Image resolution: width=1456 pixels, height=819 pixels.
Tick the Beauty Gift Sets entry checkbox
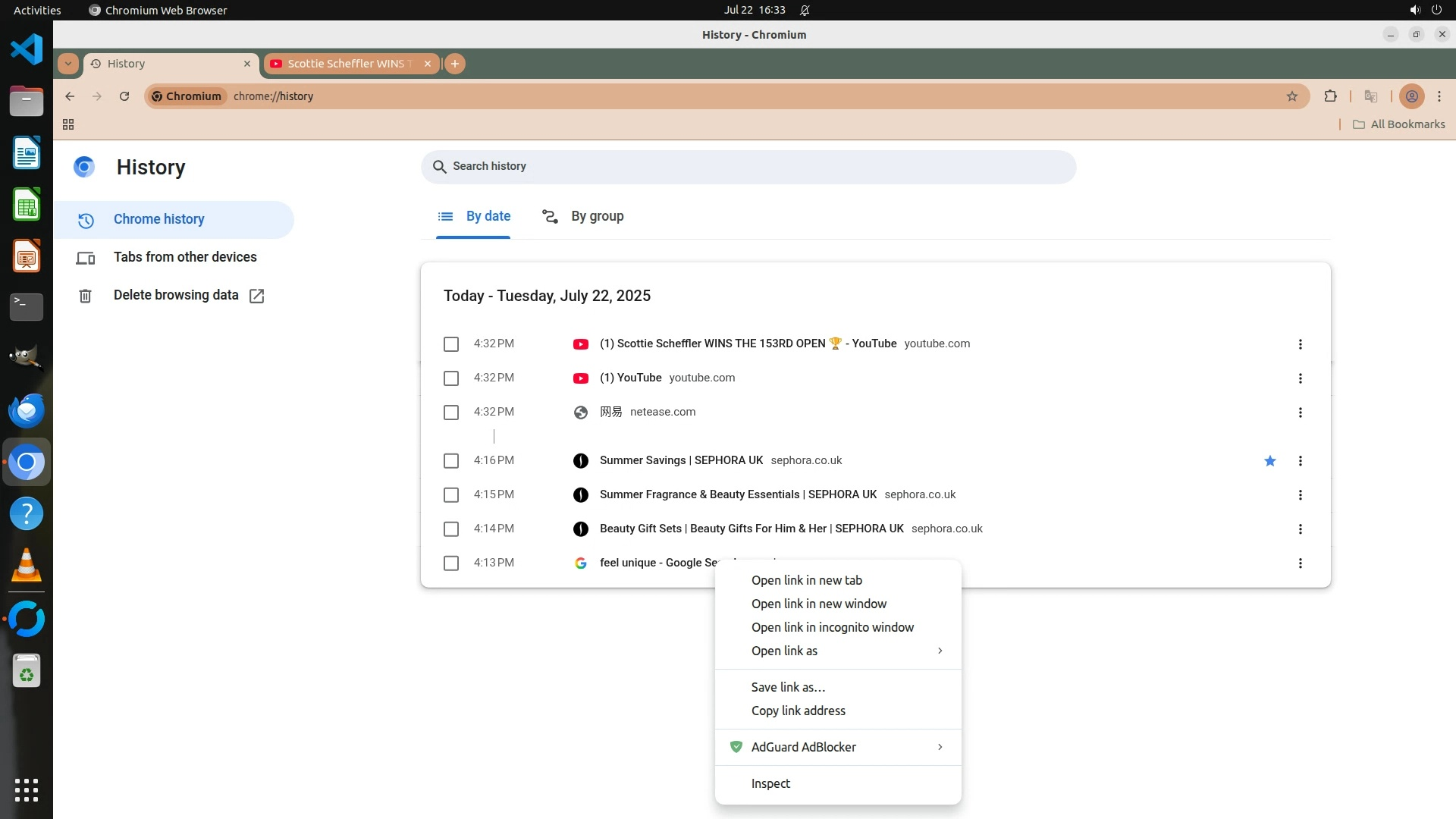[451, 529]
